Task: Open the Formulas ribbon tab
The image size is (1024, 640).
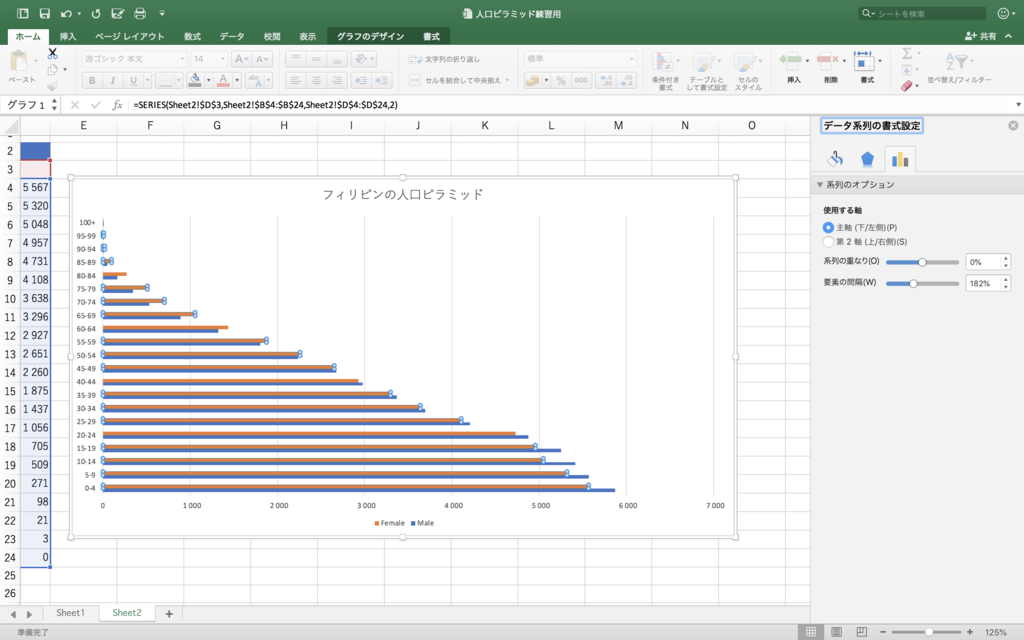Action: pos(192,37)
